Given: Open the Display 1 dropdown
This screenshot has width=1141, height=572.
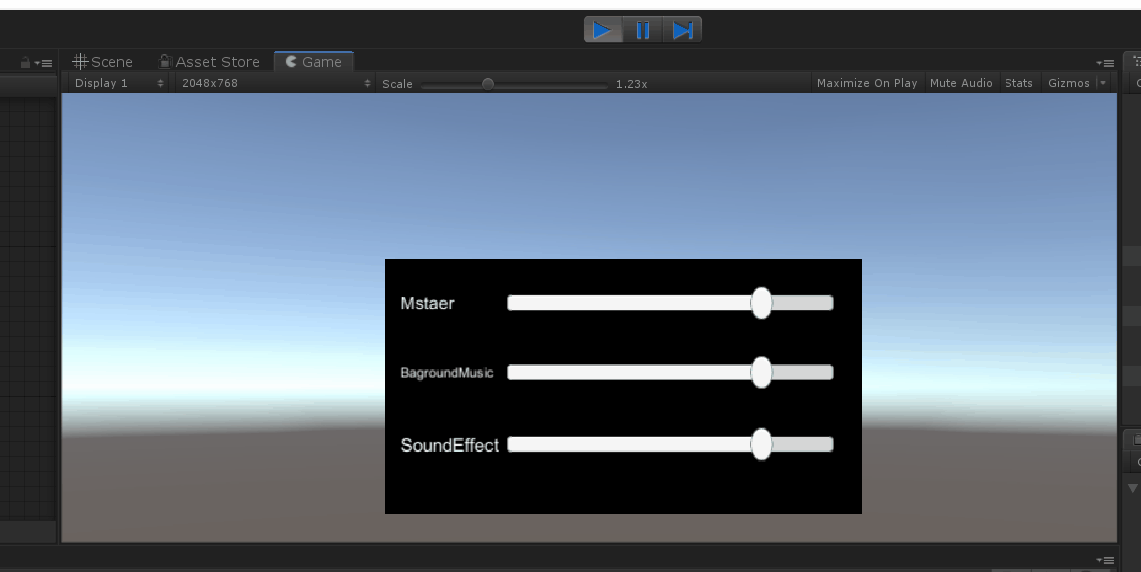Looking at the screenshot, I should (x=119, y=83).
